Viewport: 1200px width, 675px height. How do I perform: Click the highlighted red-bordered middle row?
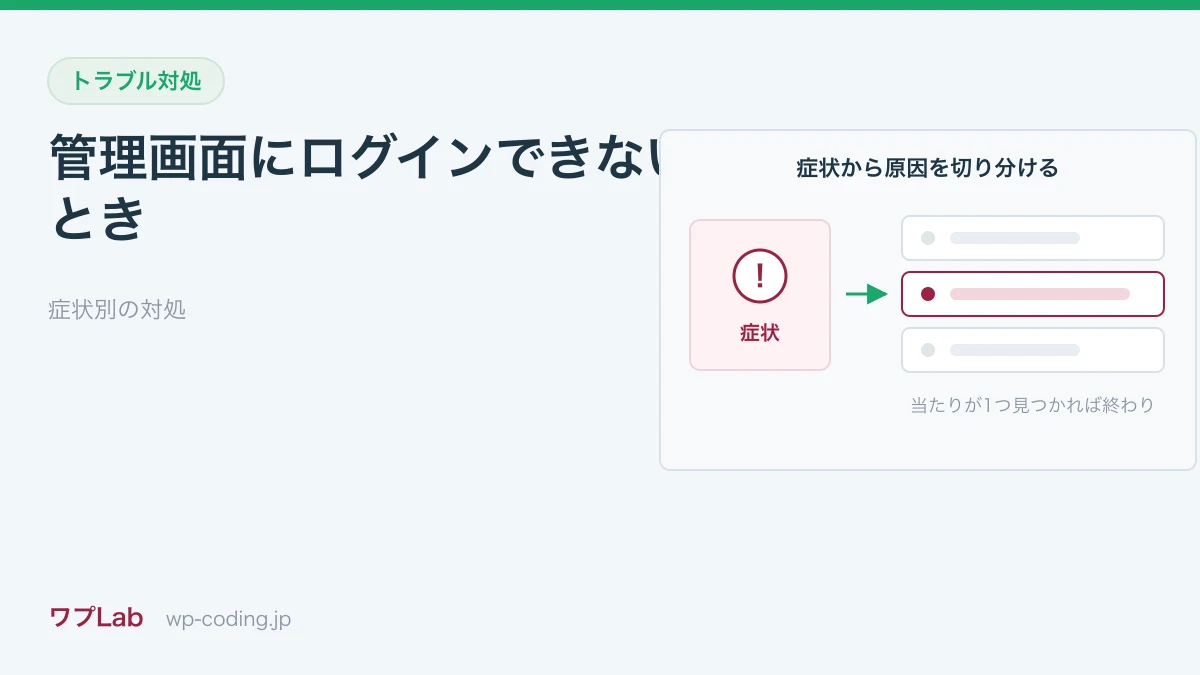pyautogui.click(x=1033, y=294)
